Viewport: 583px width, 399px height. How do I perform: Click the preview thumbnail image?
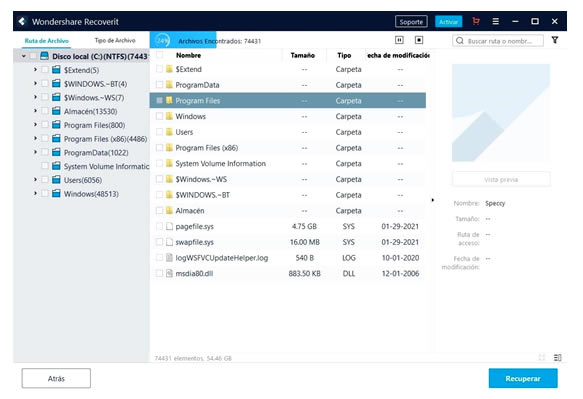click(x=500, y=113)
